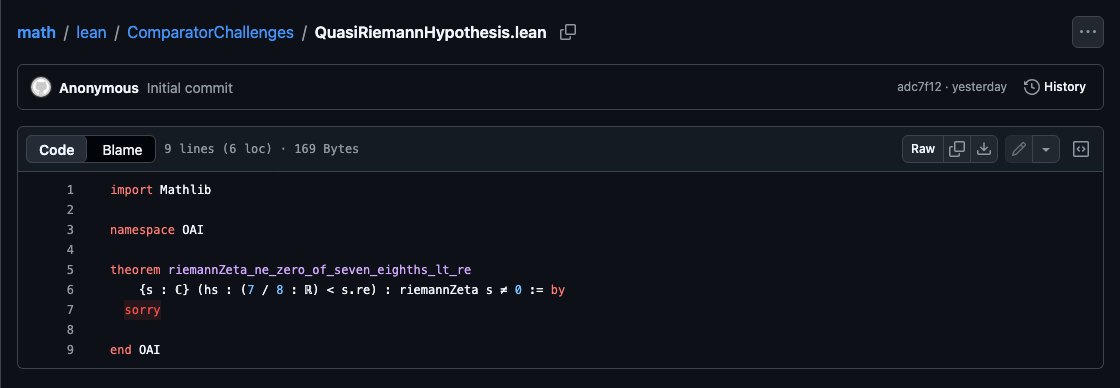
Task: Open the Raw file view
Action: coord(923,149)
